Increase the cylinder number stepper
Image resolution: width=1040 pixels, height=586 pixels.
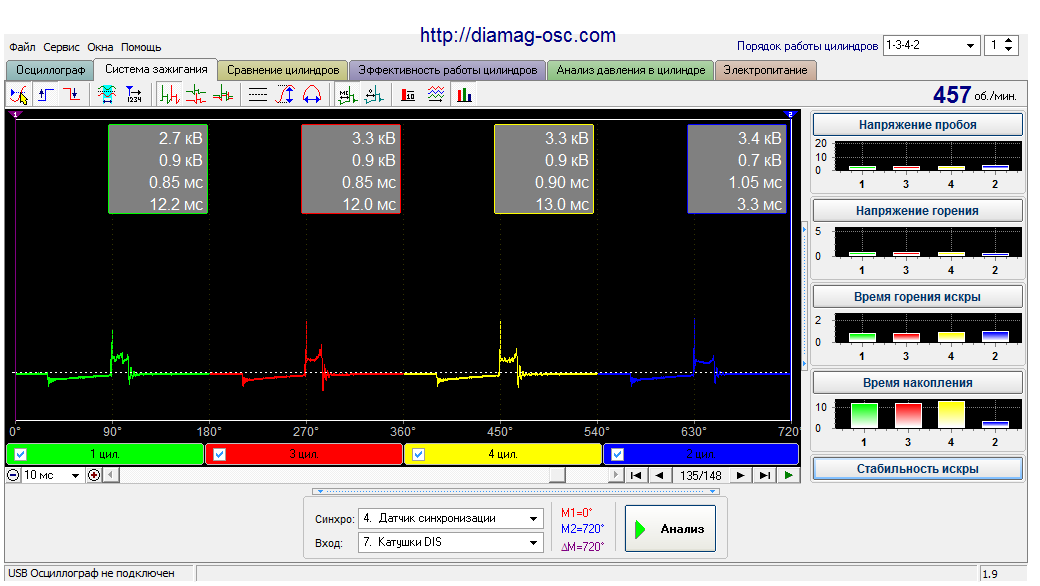click(1009, 41)
